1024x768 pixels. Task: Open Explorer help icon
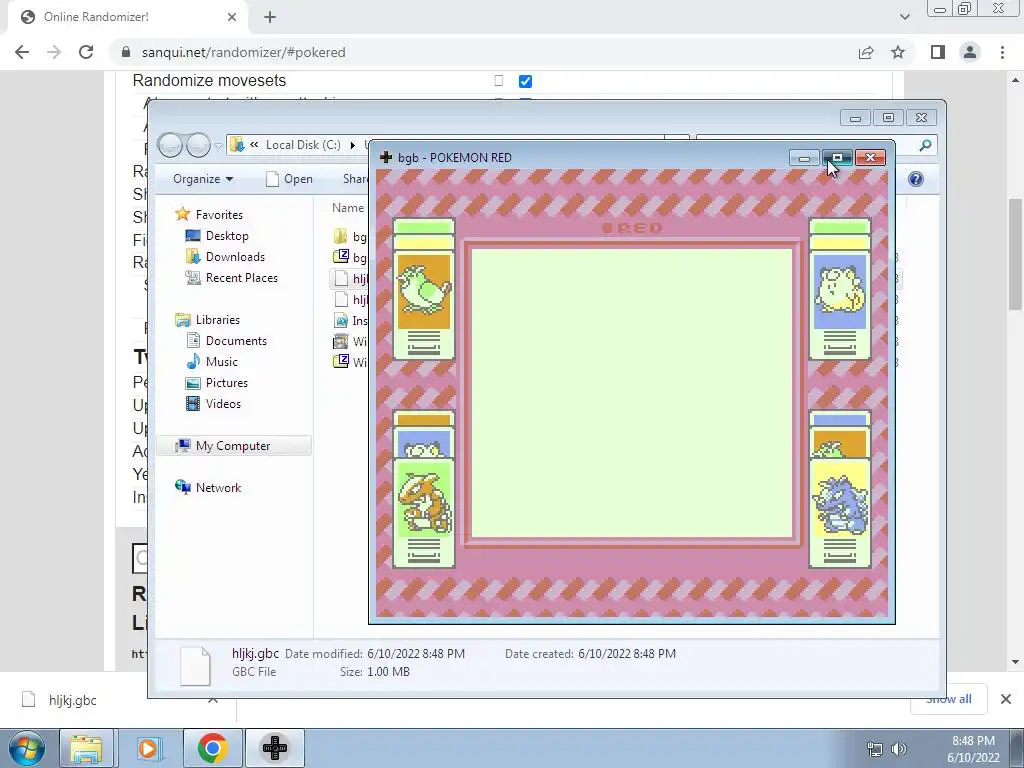[x=916, y=179]
